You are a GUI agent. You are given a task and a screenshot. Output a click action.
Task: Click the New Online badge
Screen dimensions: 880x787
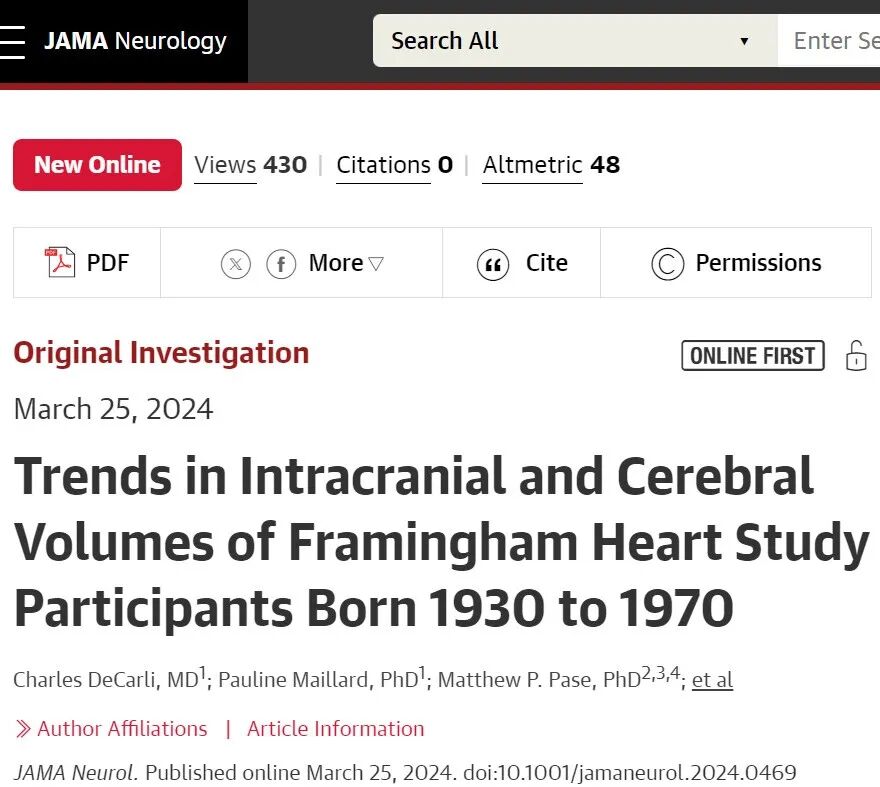click(x=98, y=164)
